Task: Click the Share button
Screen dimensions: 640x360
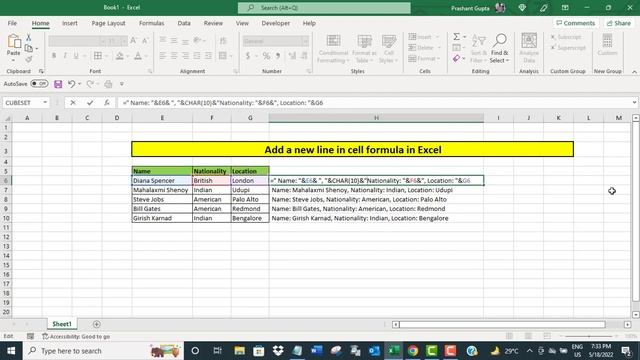Action: 619,23
